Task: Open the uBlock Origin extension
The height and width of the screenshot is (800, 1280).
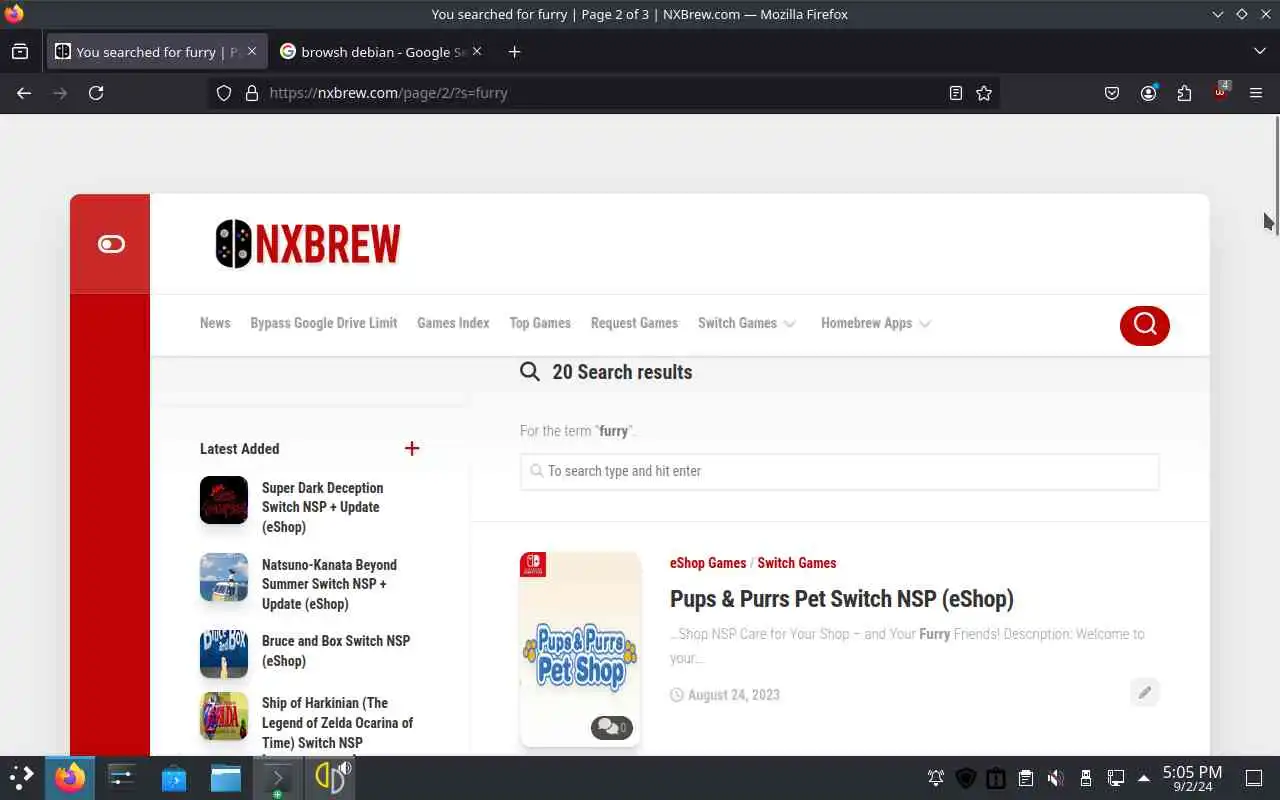Action: click(1220, 92)
